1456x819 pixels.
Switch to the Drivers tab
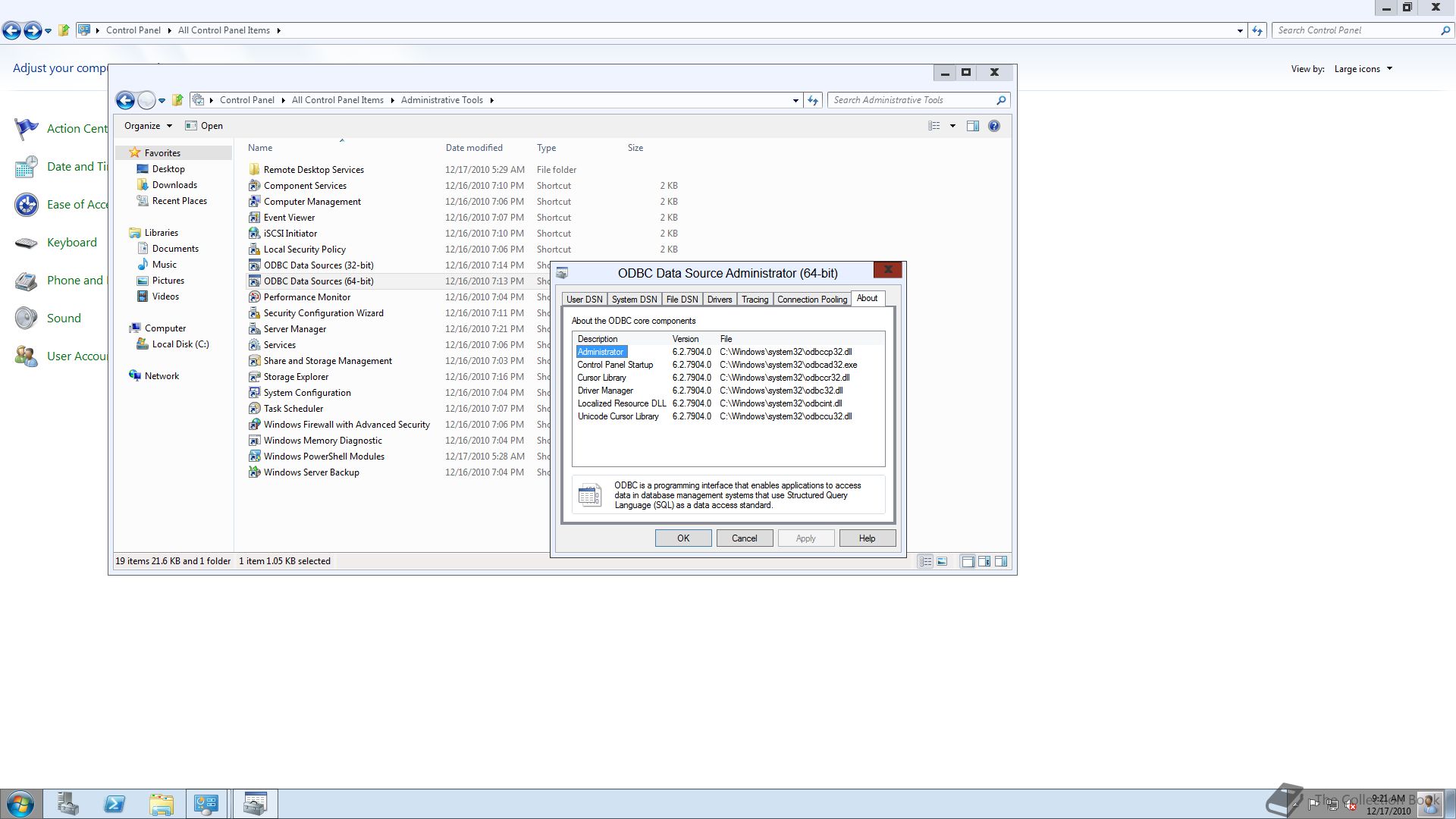(x=720, y=300)
